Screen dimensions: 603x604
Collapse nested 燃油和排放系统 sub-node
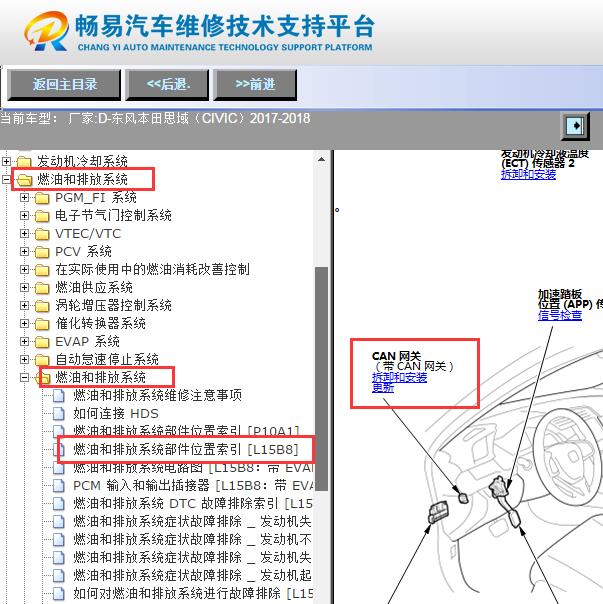24,378
